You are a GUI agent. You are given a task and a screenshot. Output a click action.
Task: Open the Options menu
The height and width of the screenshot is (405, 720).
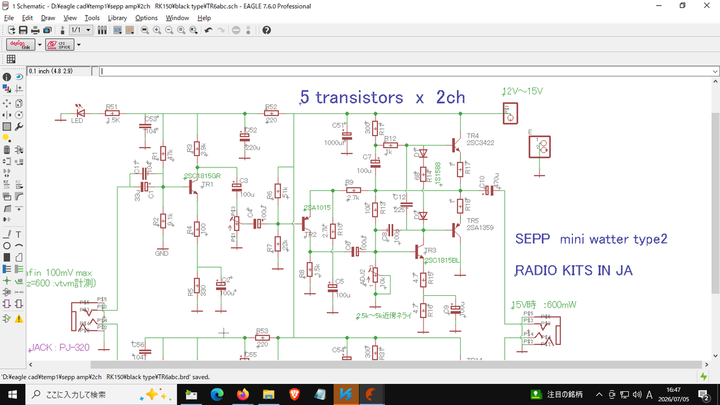(x=146, y=18)
